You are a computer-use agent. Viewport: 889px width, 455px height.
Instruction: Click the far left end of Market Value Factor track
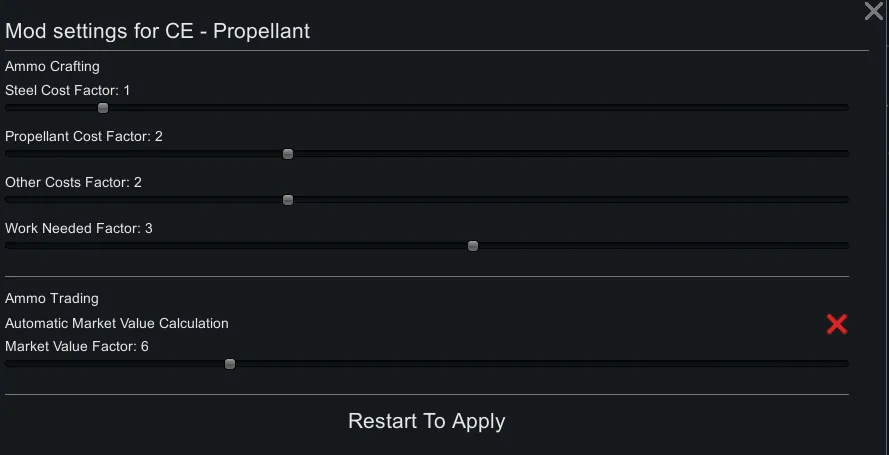(9, 364)
